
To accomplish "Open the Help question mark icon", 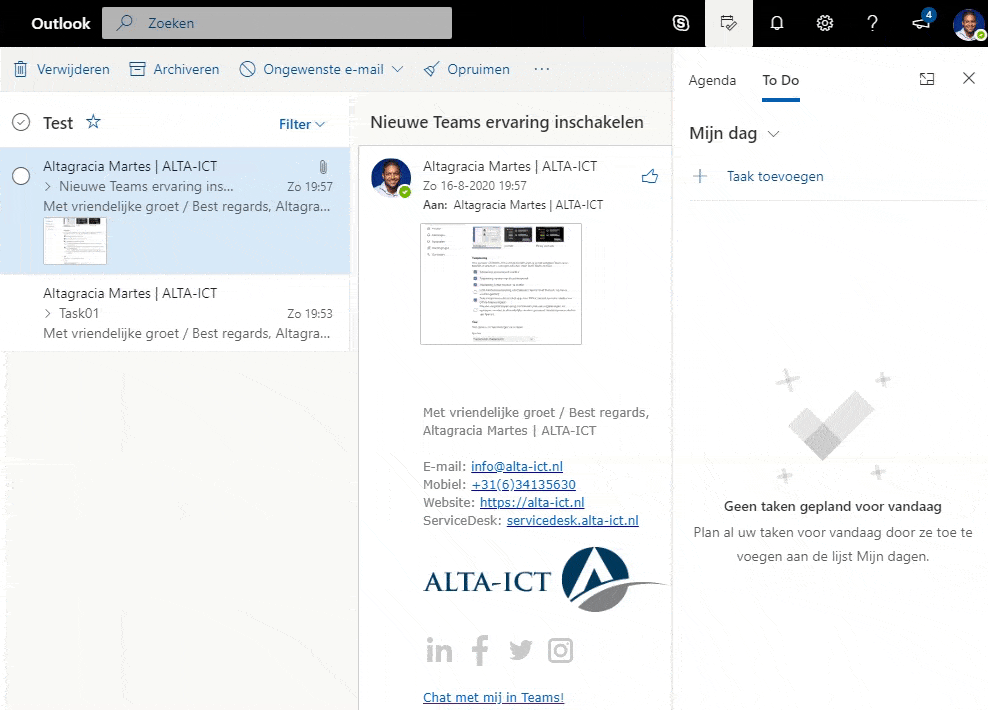I will point(872,22).
